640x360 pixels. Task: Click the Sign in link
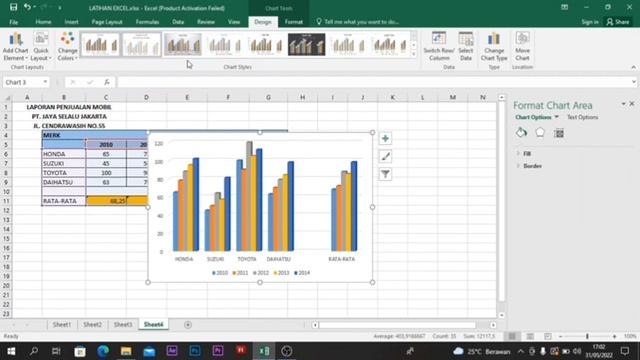click(x=590, y=22)
